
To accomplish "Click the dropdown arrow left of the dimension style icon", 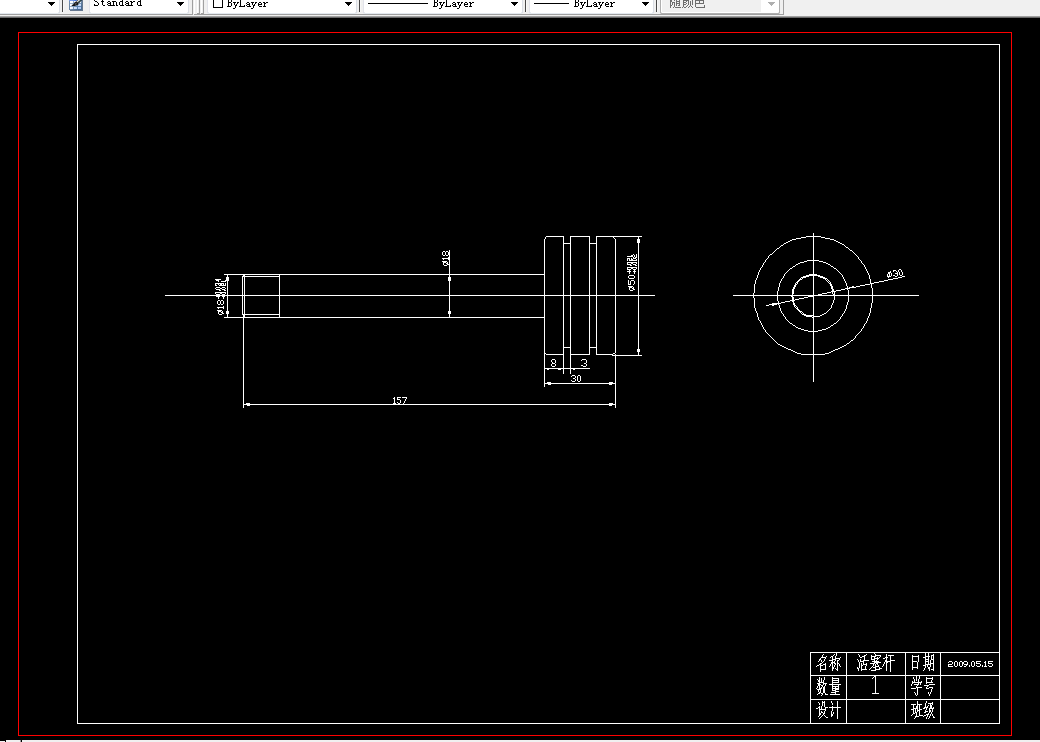I will (x=51, y=4).
